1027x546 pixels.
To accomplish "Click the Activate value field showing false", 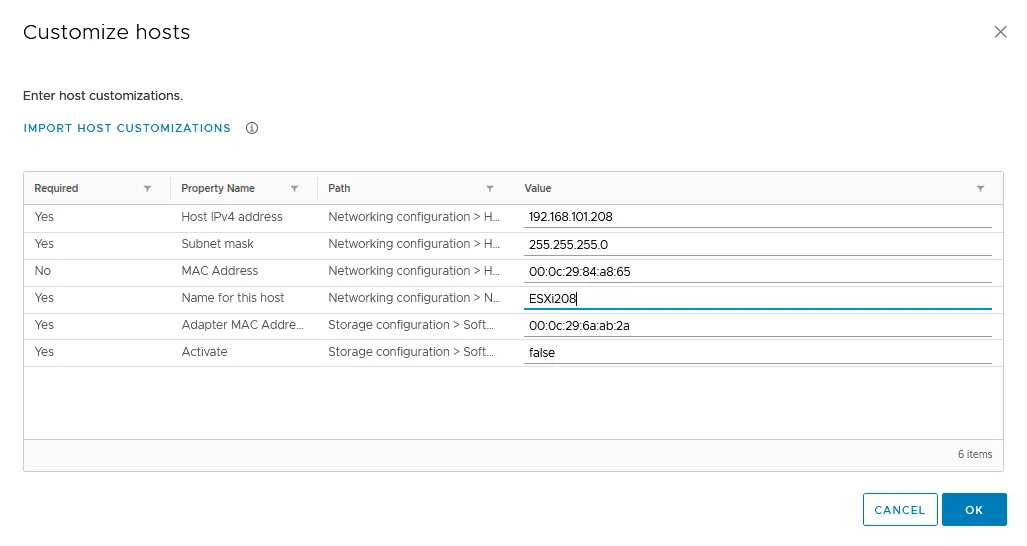I will pyautogui.click(x=757, y=352).
